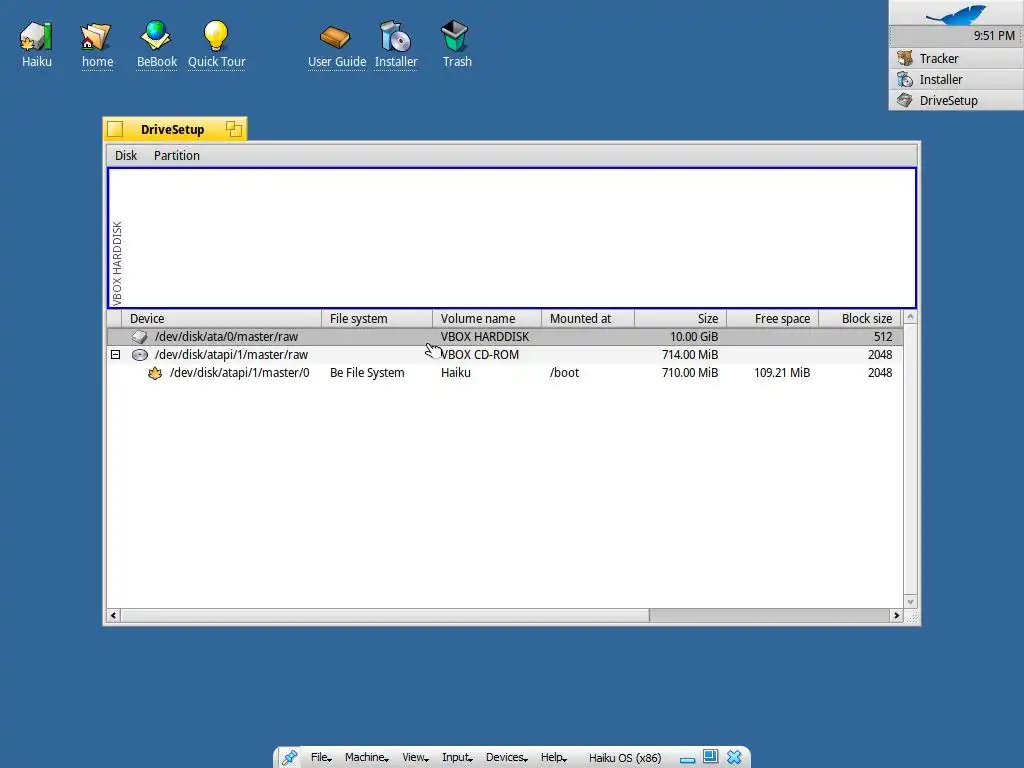Sort by the Volume name column header
This screenshot has width=1024, height=768.
coord(487,319)
